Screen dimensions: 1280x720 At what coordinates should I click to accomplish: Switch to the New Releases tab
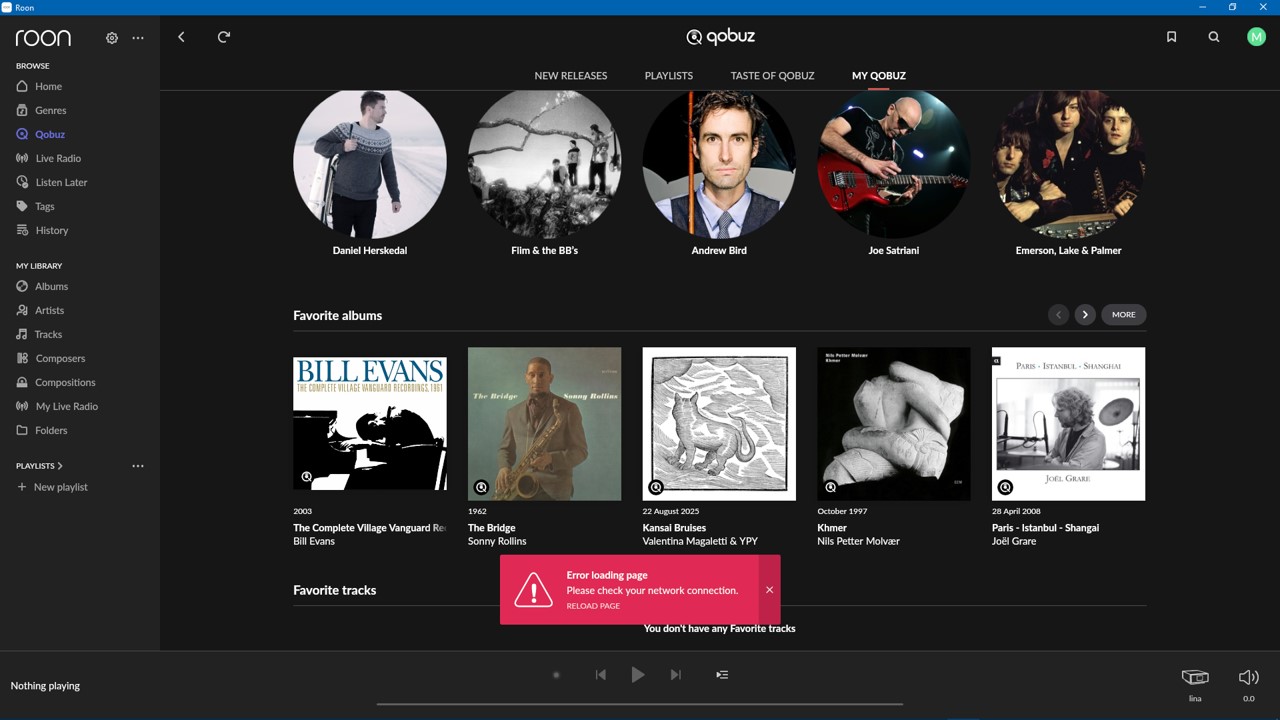click(x=570, y=76)
